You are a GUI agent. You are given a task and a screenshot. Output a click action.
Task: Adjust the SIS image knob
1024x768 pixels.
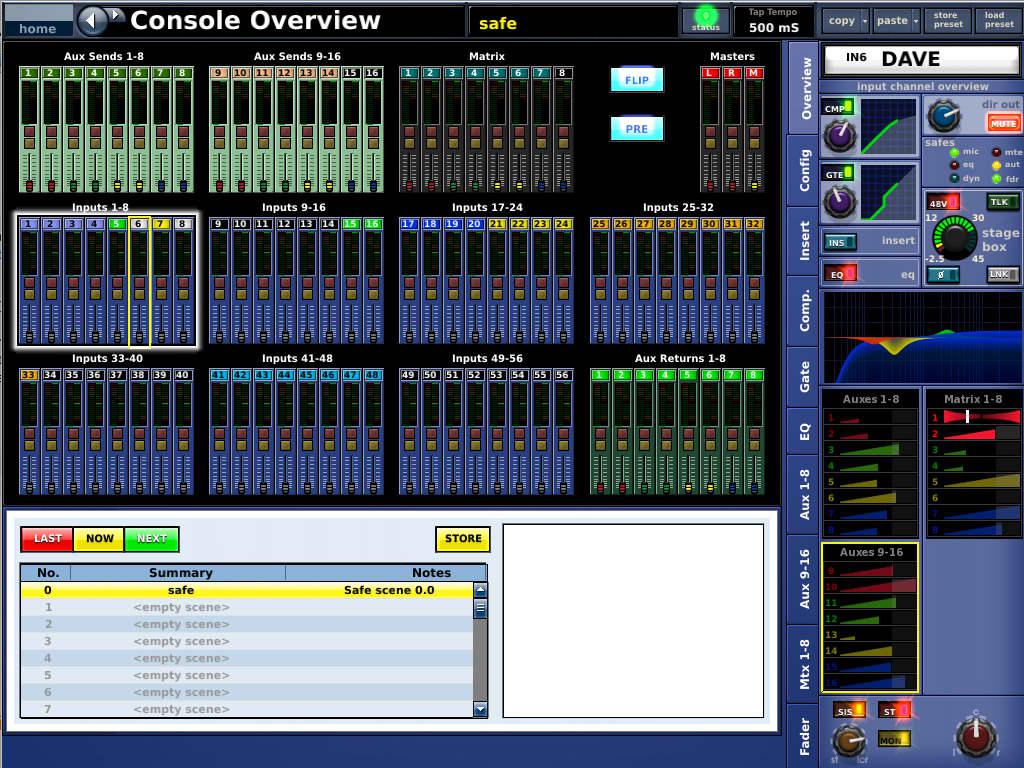848,741
